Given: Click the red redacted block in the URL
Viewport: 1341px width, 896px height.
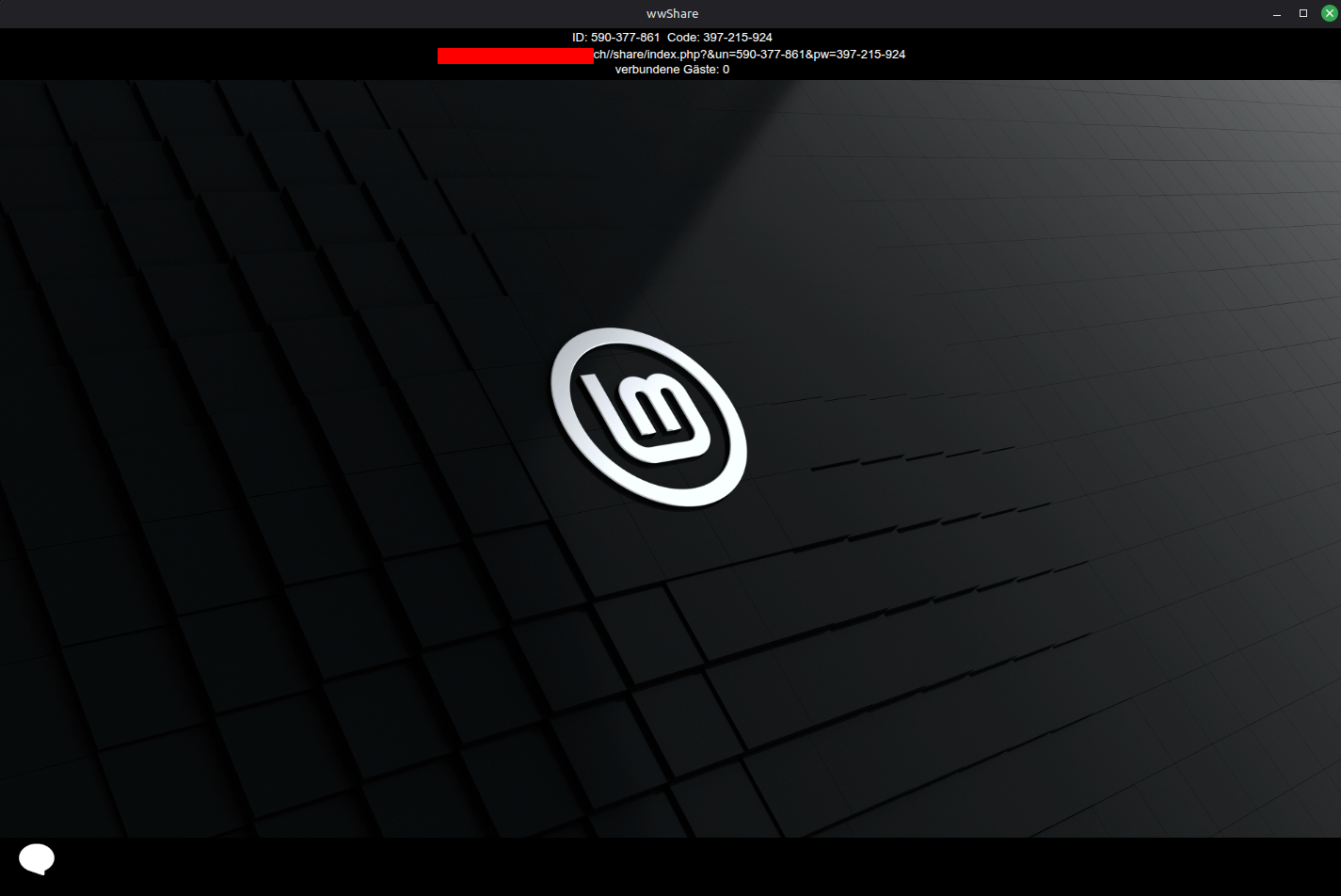Looking at the screenshot, I should pos(515,56).
